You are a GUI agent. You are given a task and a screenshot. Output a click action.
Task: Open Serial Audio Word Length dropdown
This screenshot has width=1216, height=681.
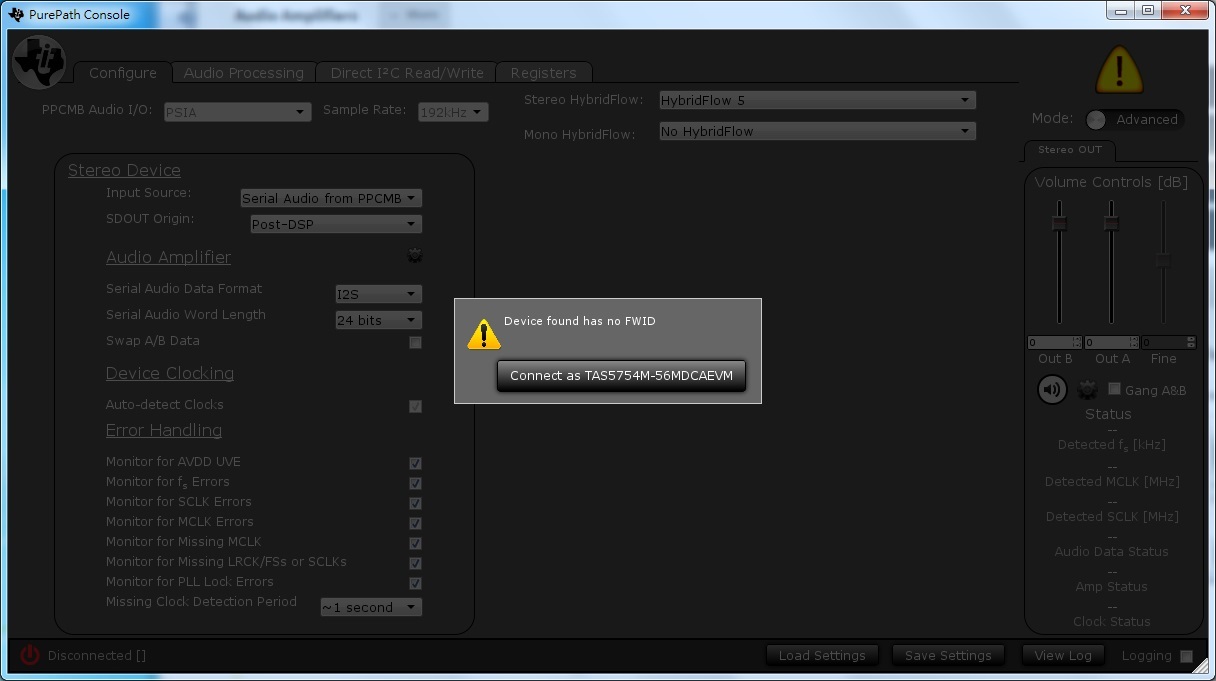[378, 320]
